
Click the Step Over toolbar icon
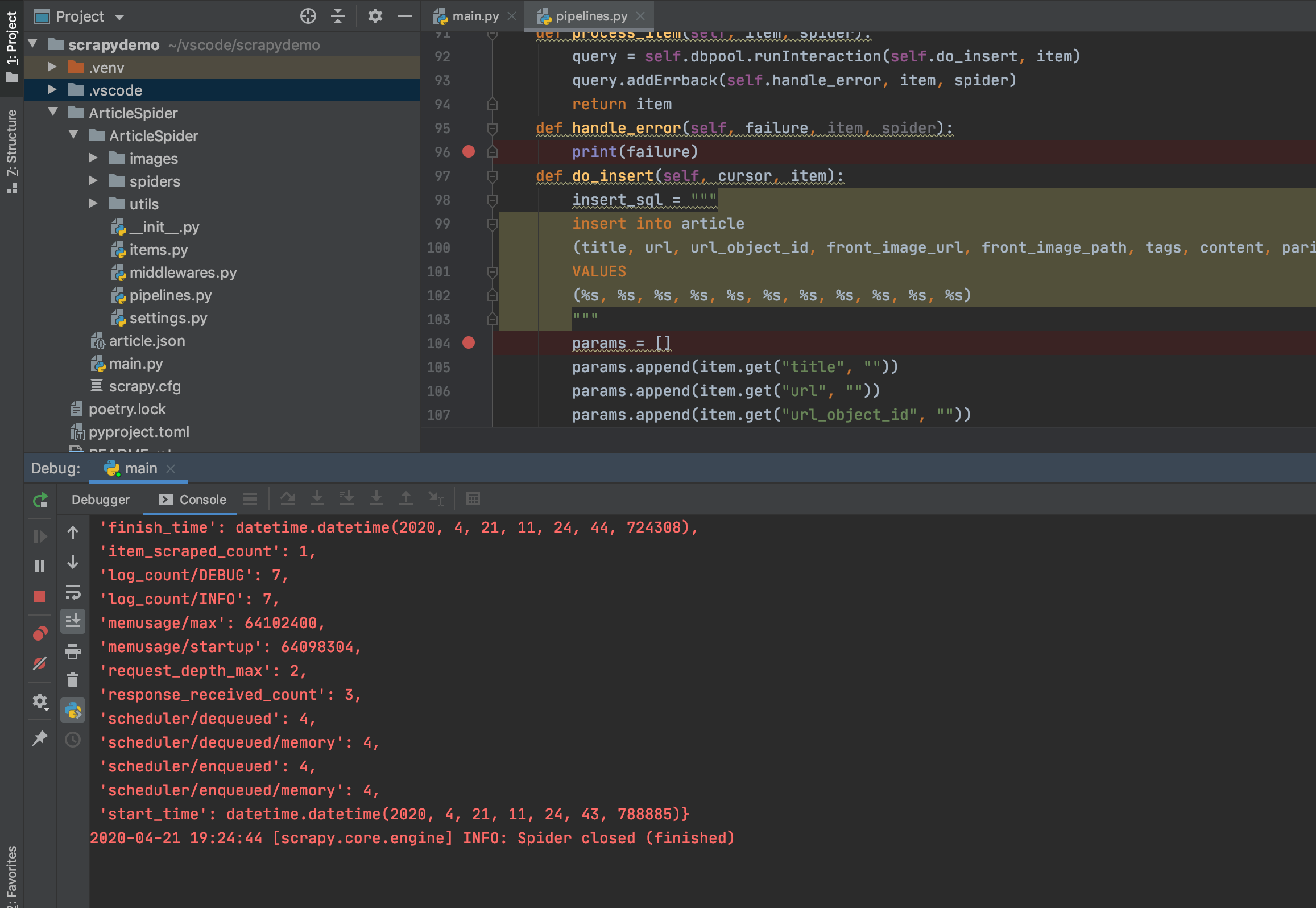288,499
